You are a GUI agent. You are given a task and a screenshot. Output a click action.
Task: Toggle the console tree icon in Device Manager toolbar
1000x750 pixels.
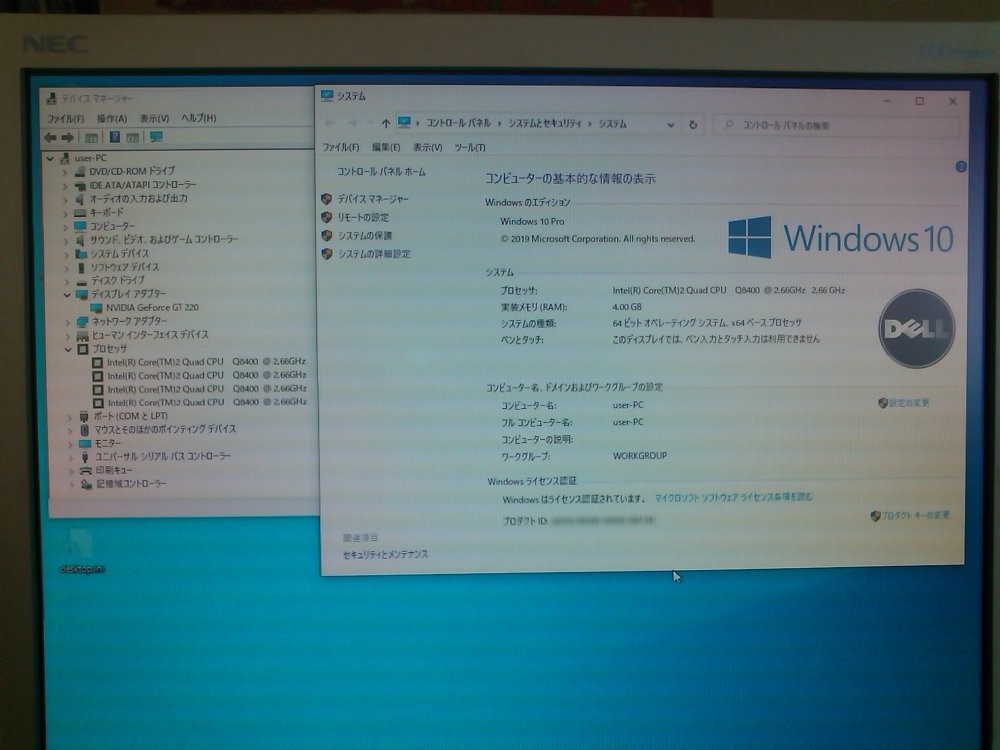point(91,138)
